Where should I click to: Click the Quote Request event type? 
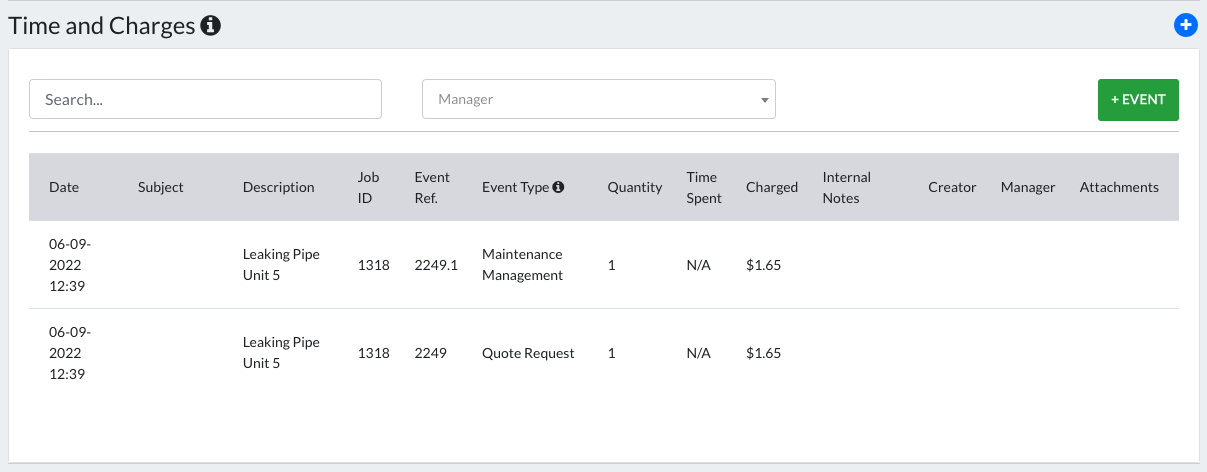[528, 353]
